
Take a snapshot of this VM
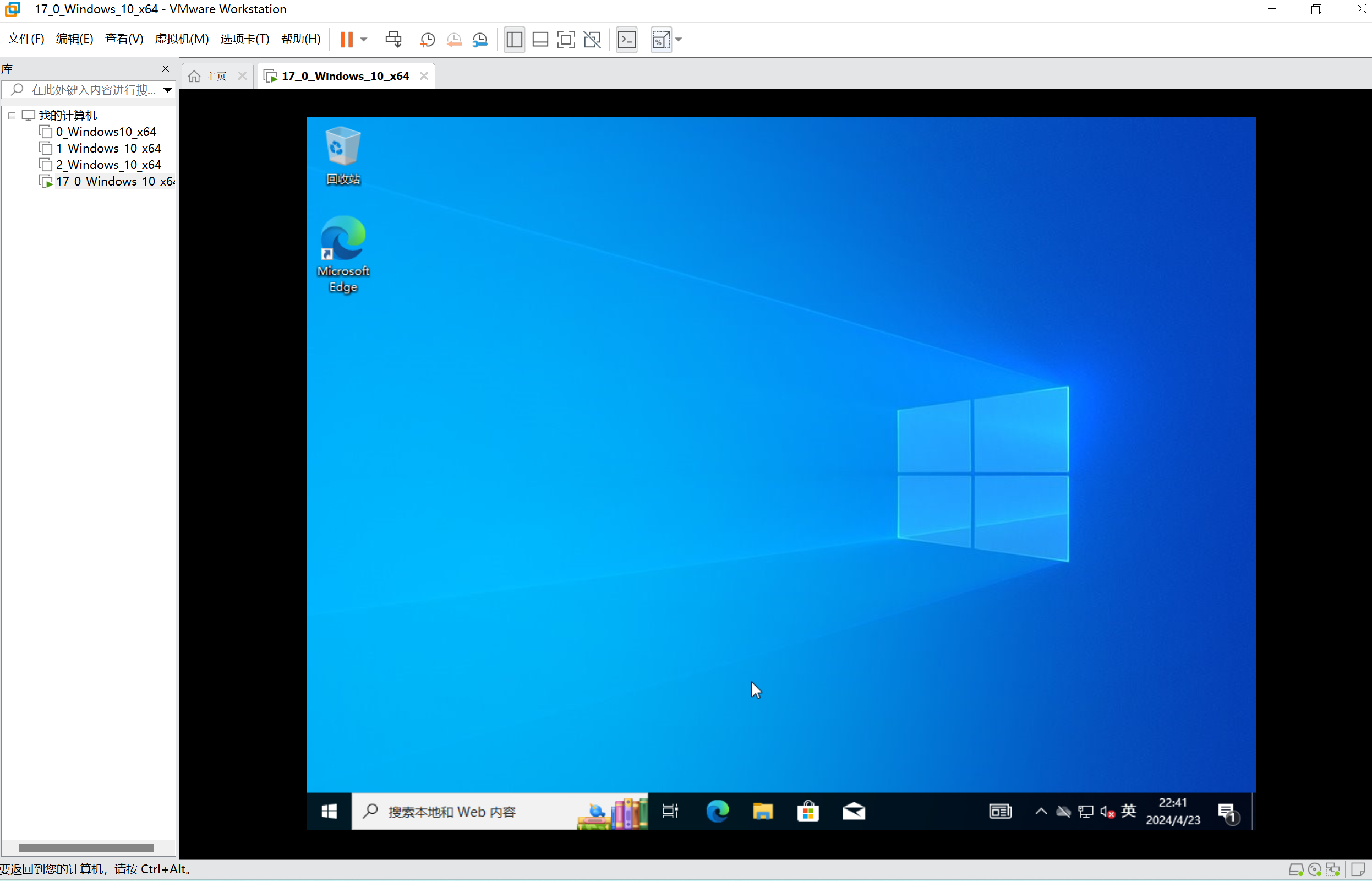(427, 40)
